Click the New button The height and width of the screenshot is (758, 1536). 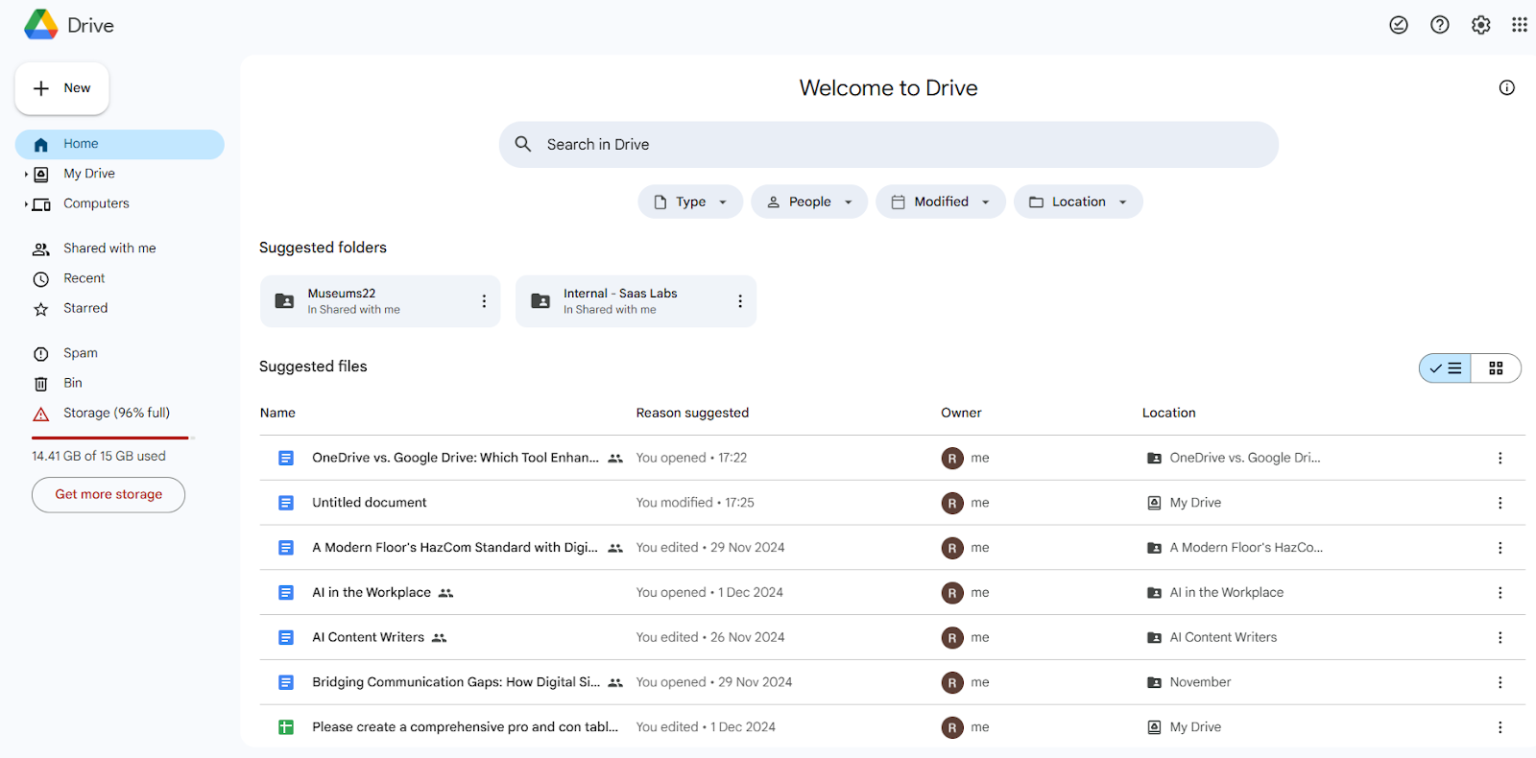tap(61, 88)
